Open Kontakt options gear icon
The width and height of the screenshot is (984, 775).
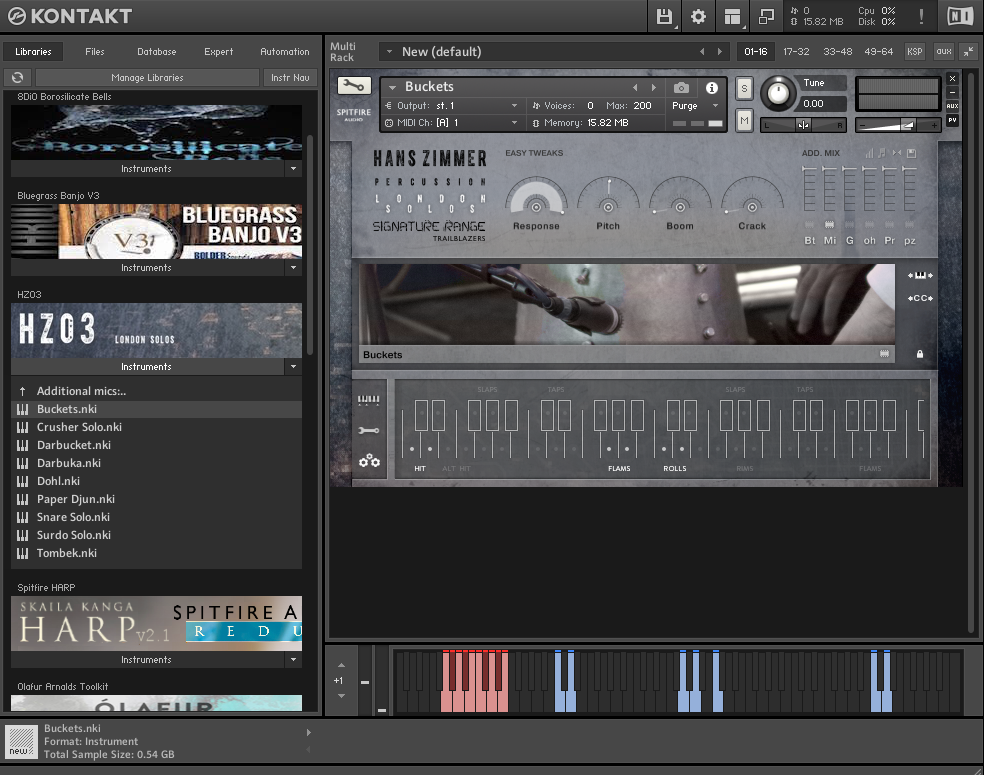[x=698, y=16]
